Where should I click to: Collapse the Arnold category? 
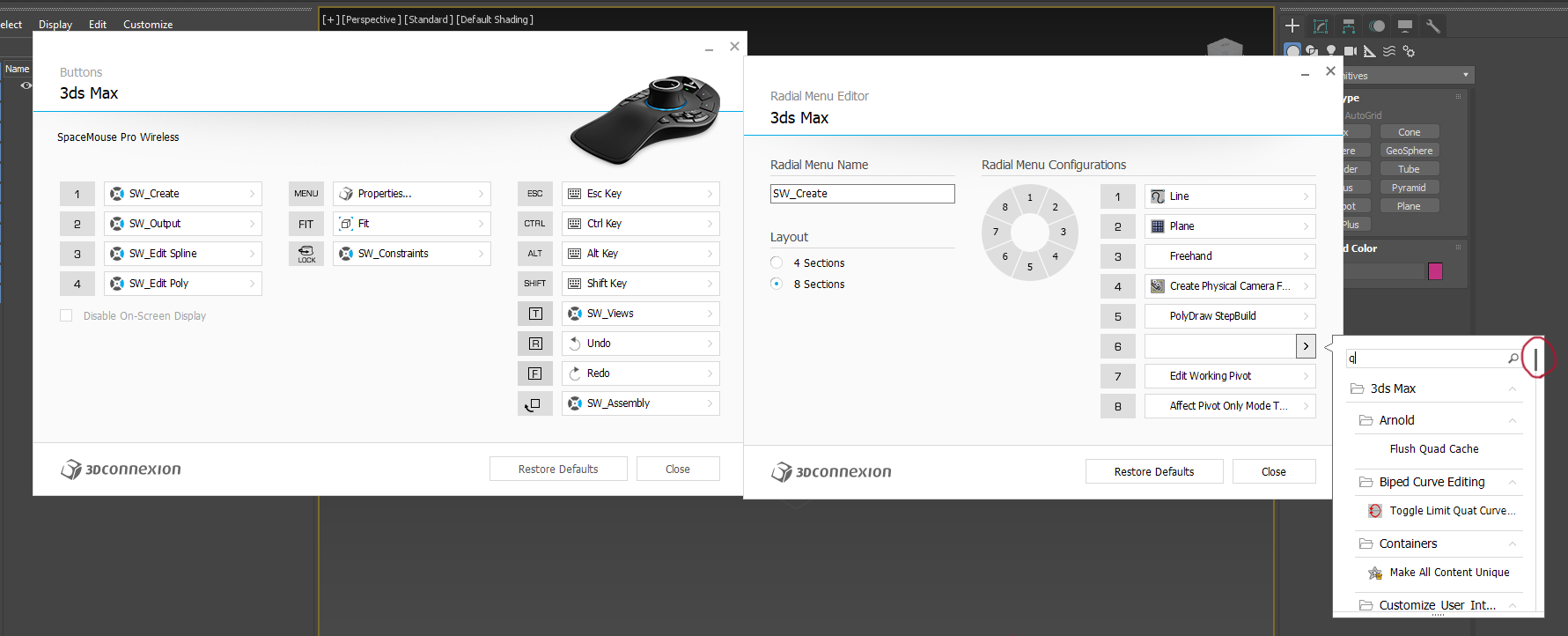(x=1512, y=420)
